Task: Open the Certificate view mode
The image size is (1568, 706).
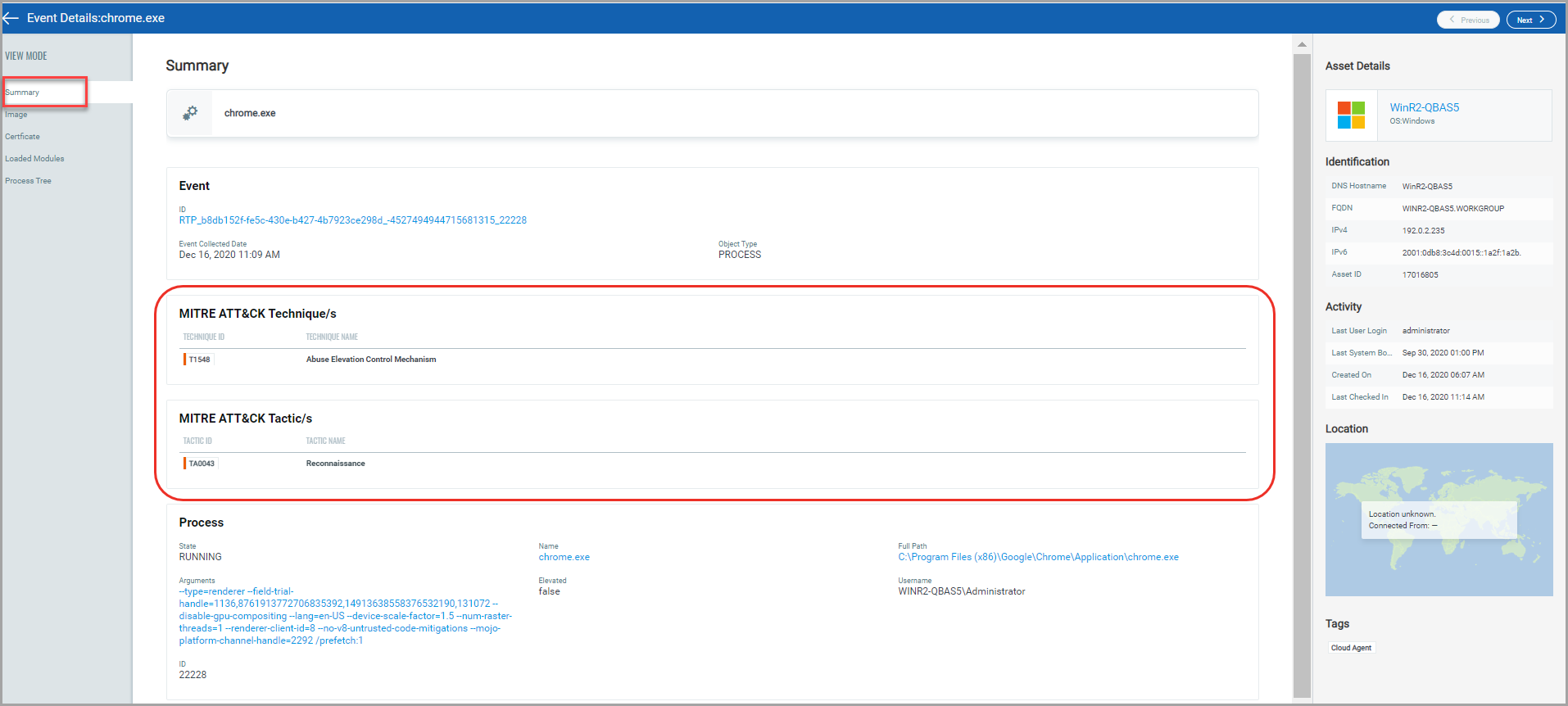Action: click(23, 137)
